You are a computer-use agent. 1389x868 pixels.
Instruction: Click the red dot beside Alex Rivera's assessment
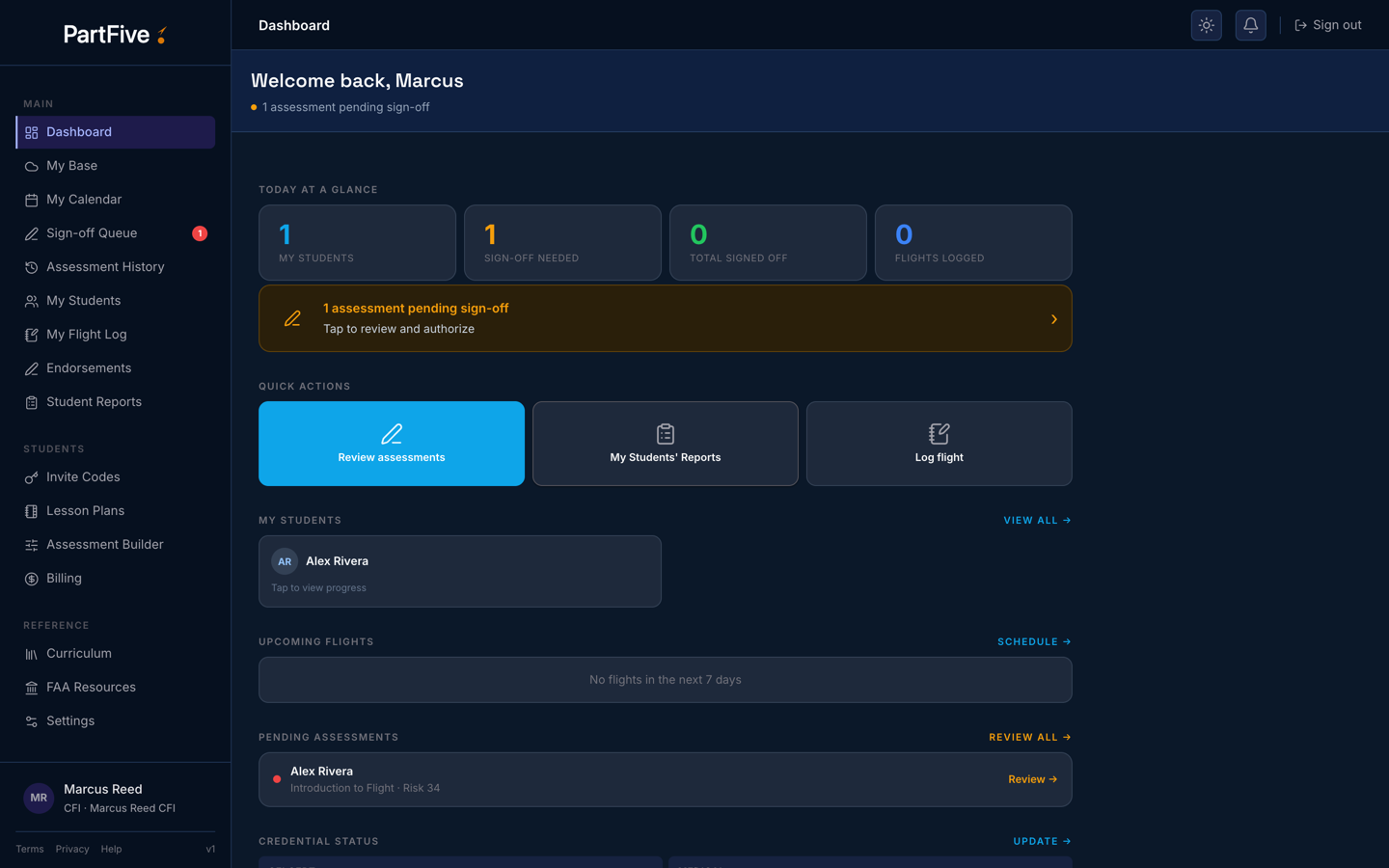[x=277, y=779]
